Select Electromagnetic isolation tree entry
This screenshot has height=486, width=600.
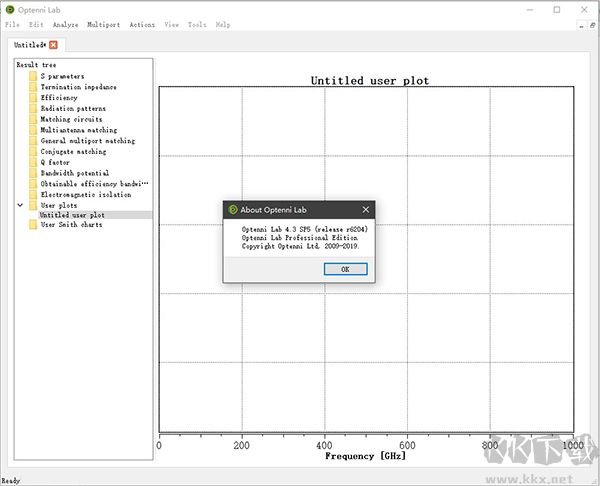pos(84,195)
